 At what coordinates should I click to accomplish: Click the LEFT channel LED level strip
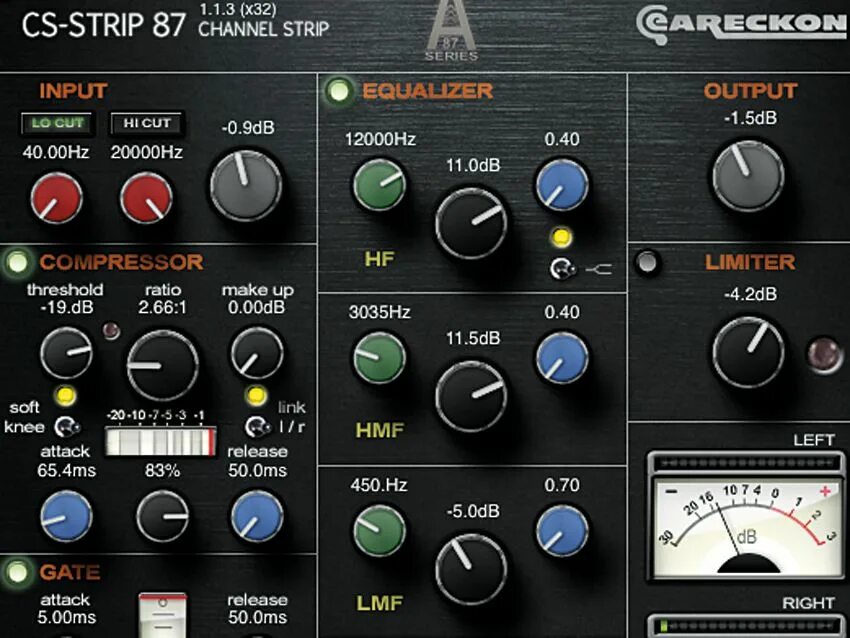746,463
